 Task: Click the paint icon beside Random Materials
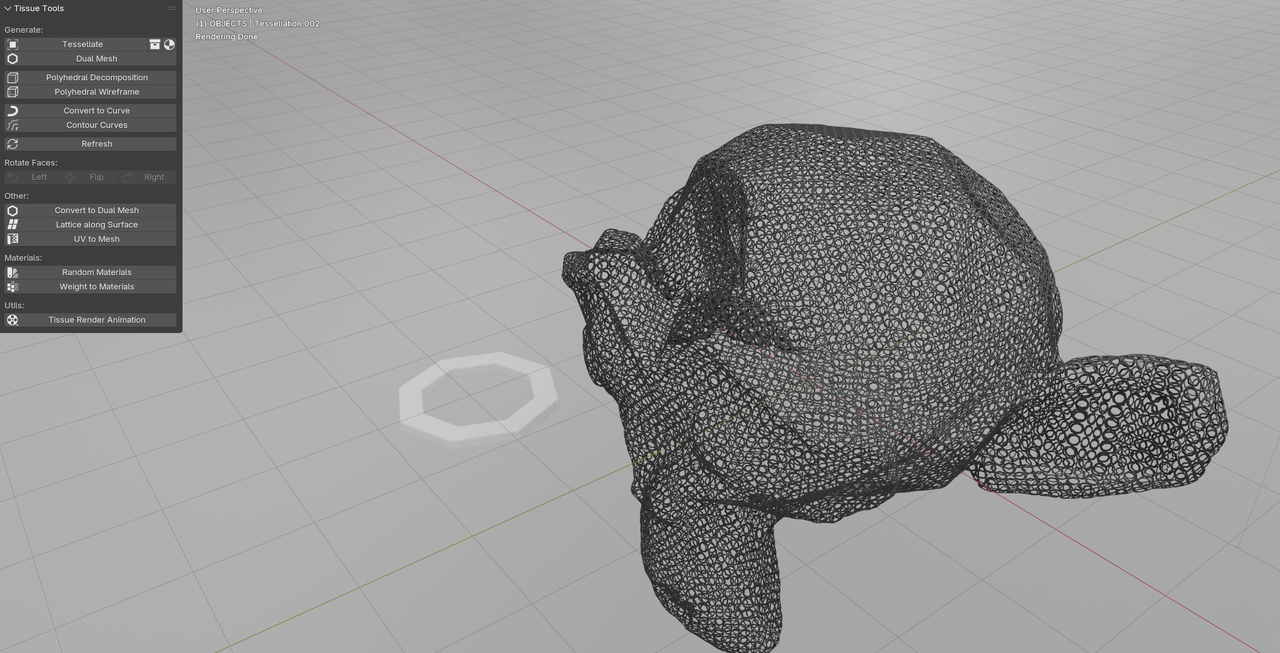pyautogui.click(x=12, y=271)
